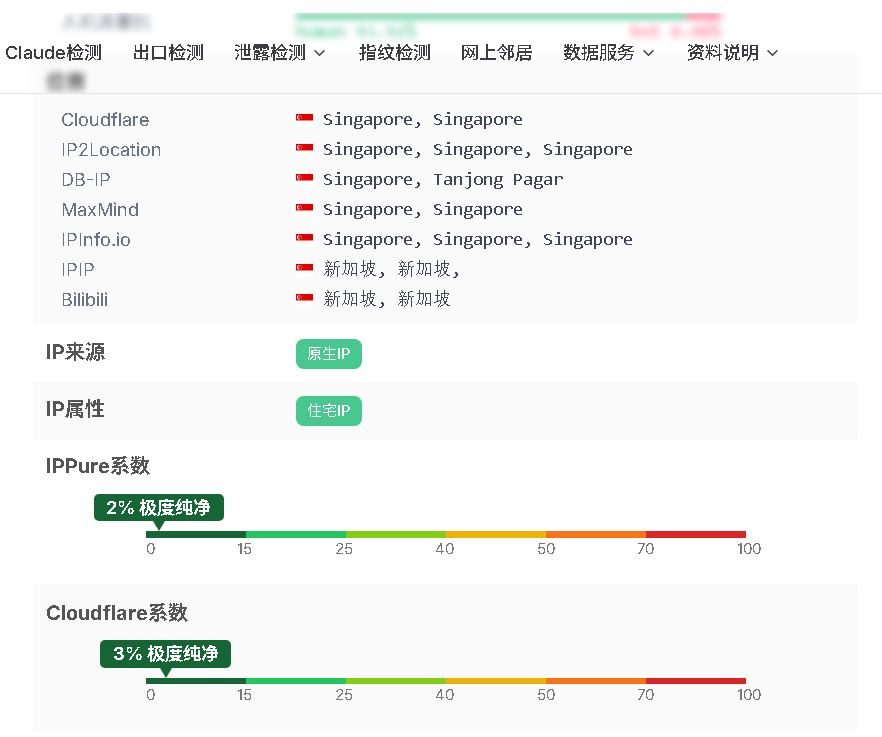Viewport: 882px width, 737px height.
Task: Click the 原生IP badge
Action: (x=328, y=354)
